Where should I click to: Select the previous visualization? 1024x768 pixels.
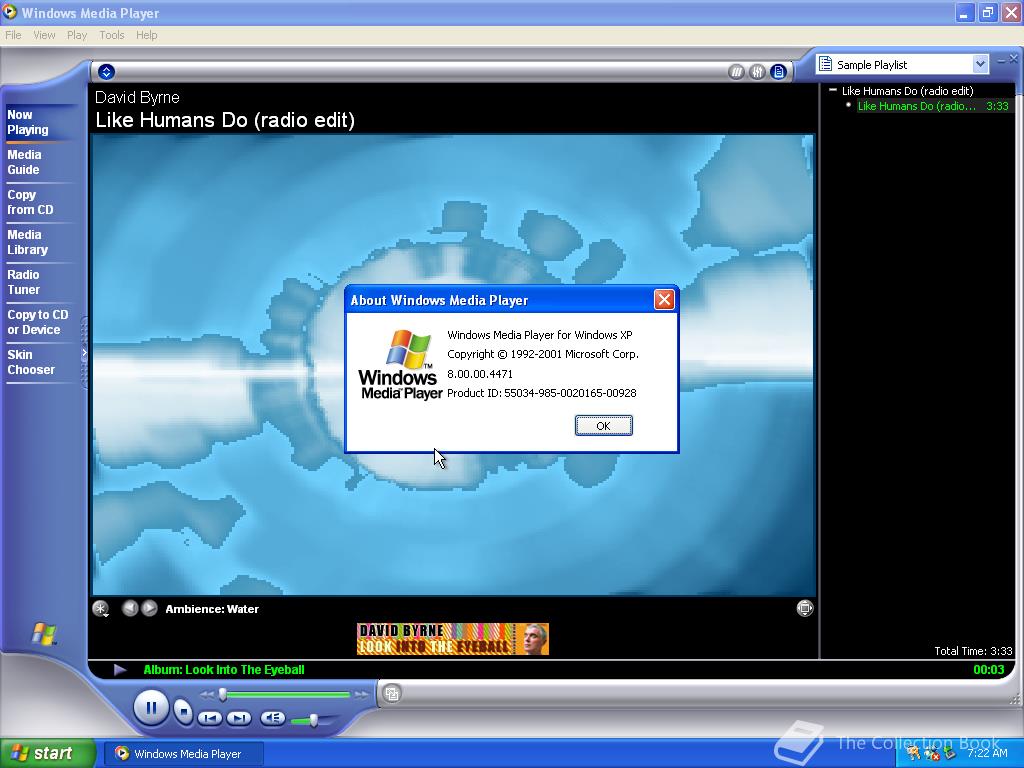tap(130, 608)
